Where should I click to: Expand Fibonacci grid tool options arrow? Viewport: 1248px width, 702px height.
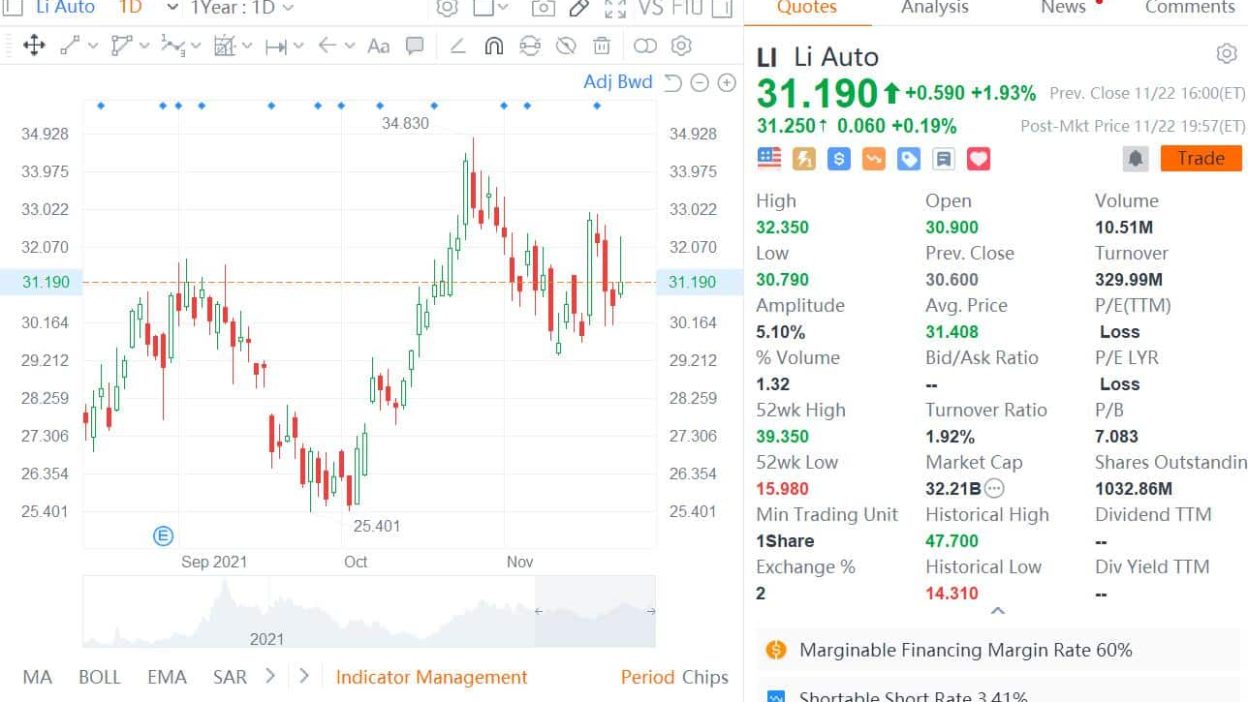(247, 47)
